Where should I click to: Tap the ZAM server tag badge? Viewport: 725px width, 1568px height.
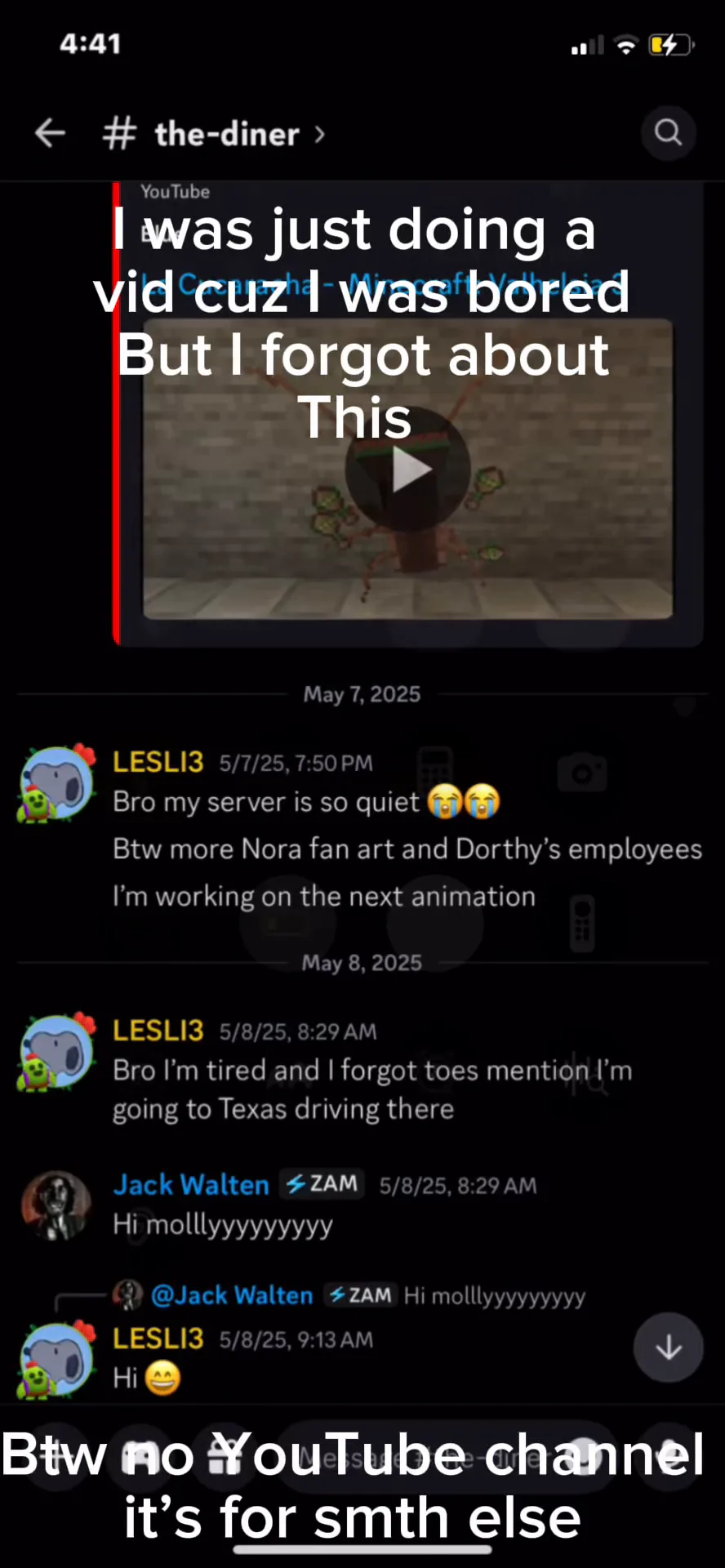(322, 1184)
